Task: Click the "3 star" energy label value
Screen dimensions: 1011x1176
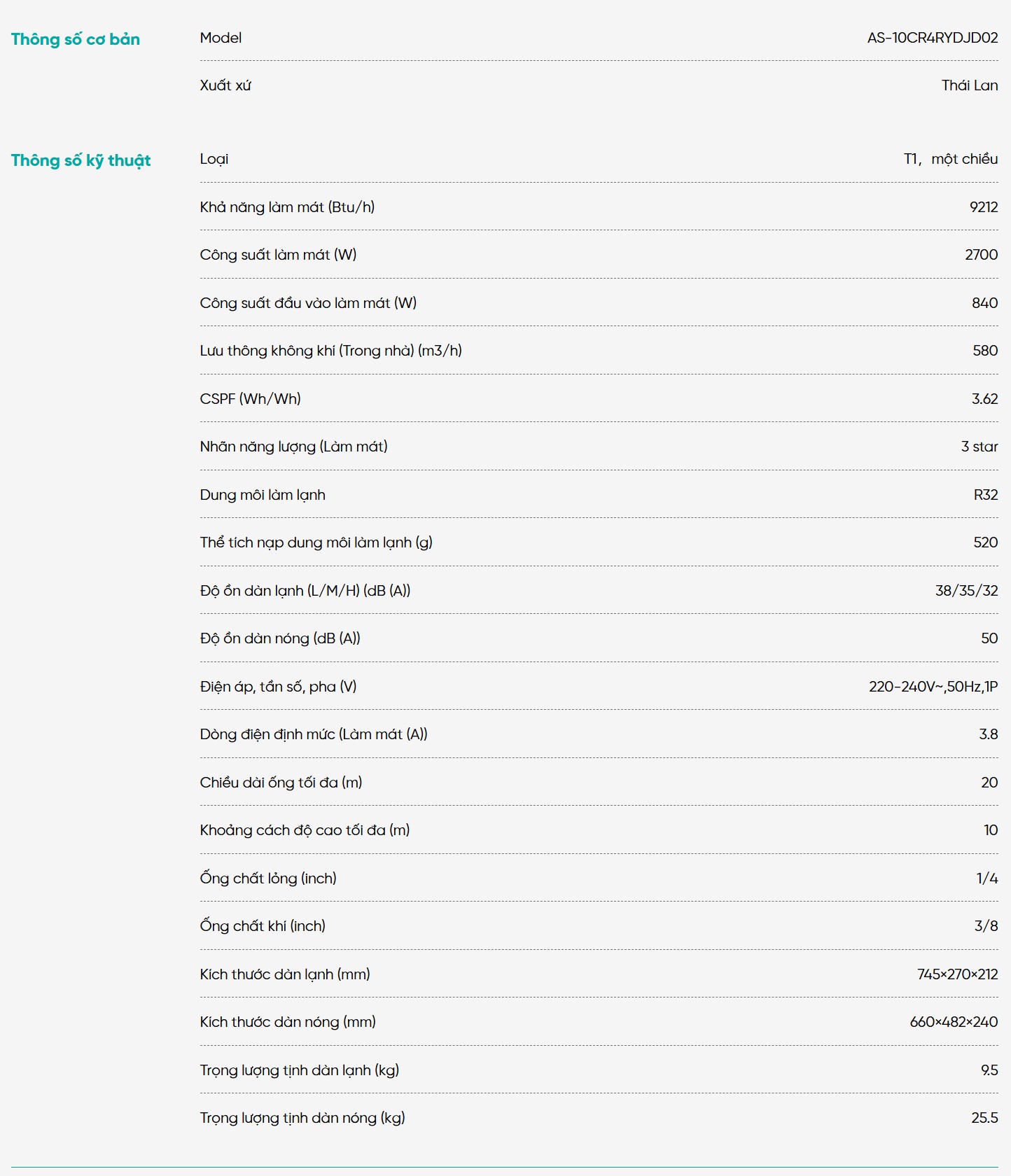Action: tap(979, 447)
